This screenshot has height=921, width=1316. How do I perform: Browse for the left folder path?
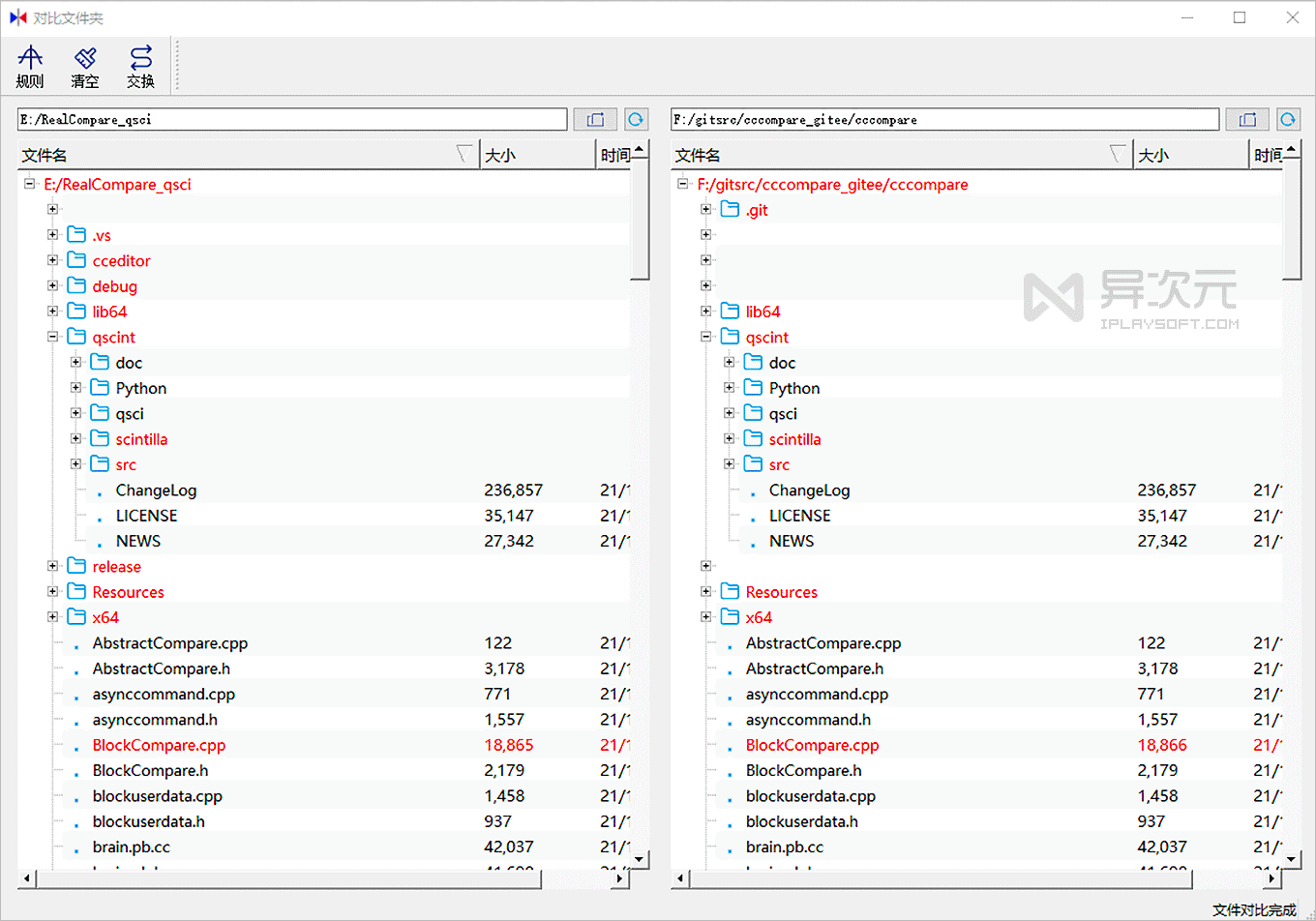(x=595, y=119)
